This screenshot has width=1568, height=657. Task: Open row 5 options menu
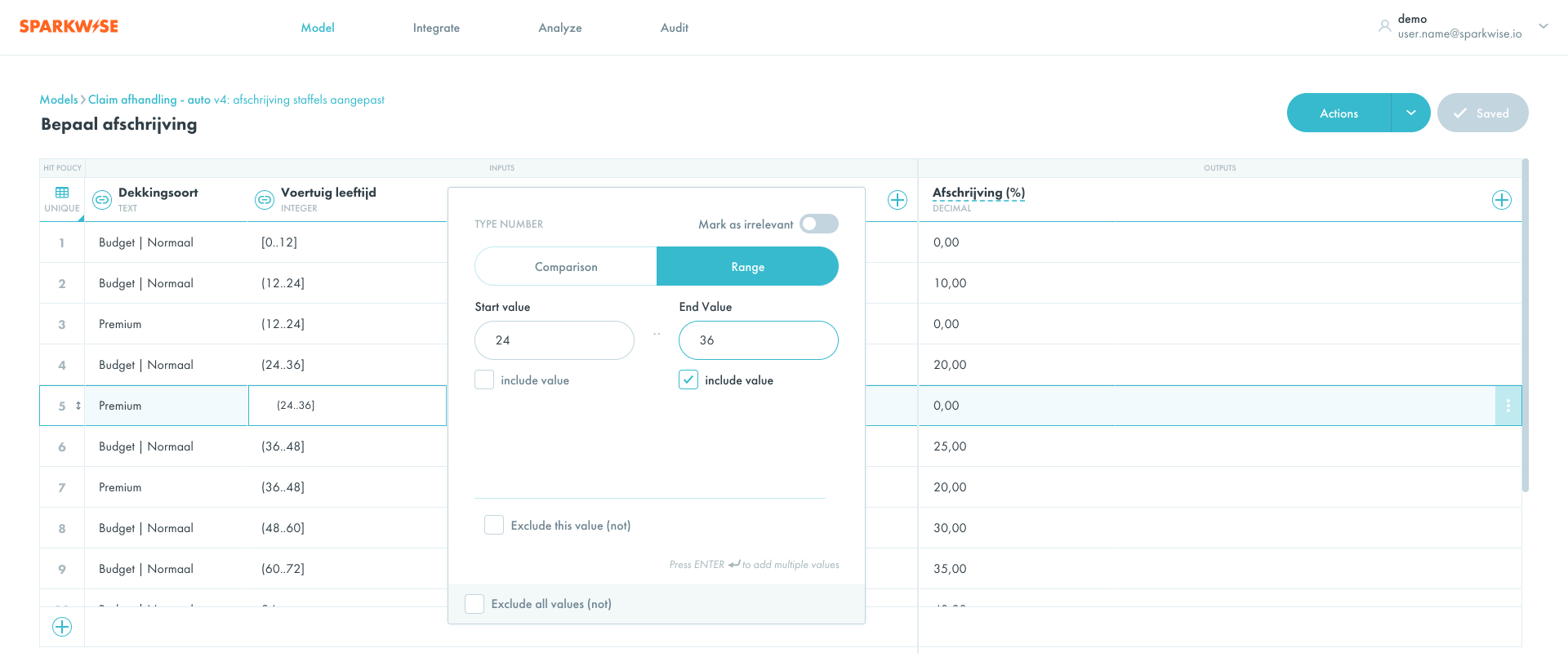pos(1508,406)
